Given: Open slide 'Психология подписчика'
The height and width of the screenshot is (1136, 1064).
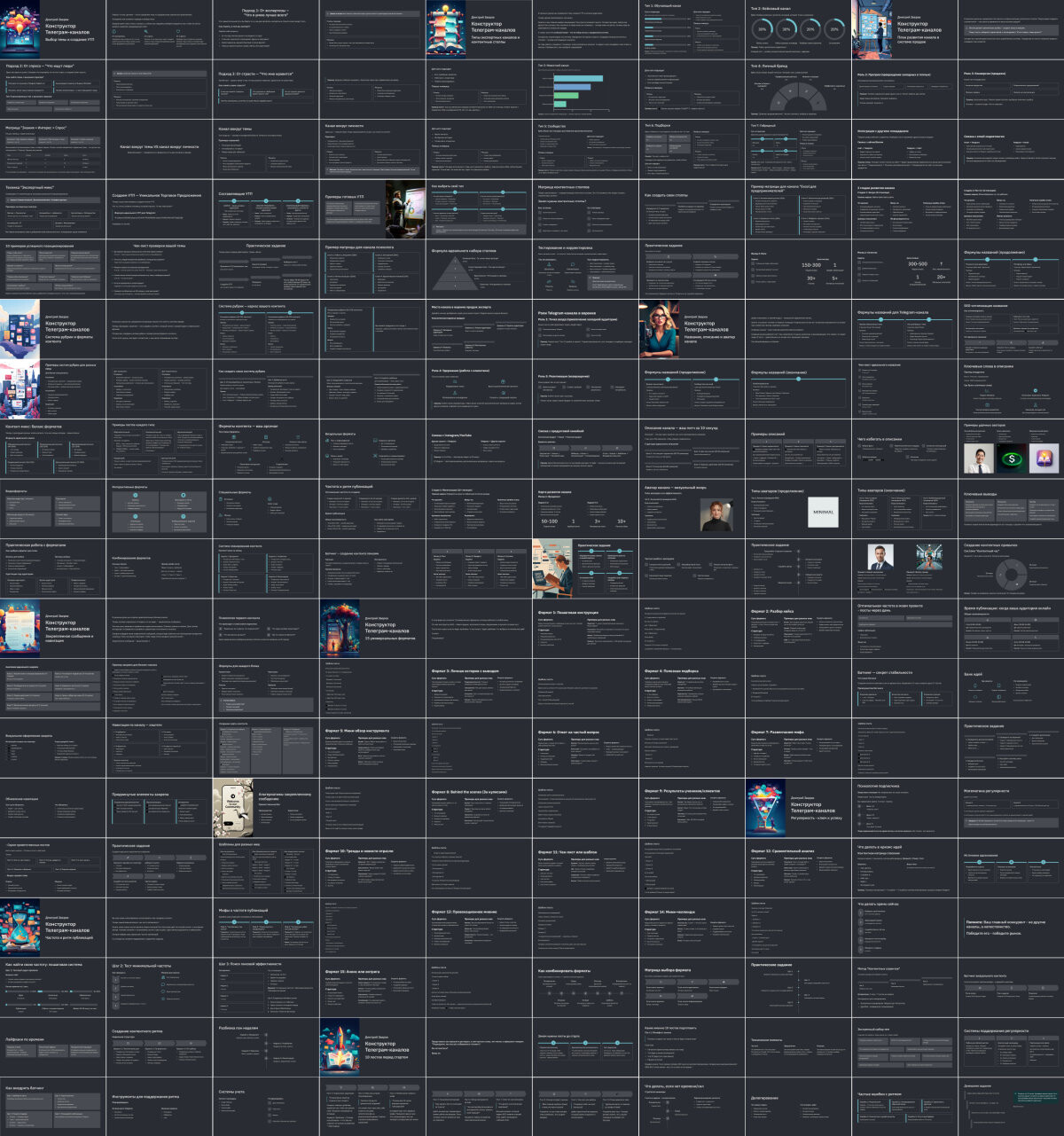Looking at the screenshot, I should point(904,808).
